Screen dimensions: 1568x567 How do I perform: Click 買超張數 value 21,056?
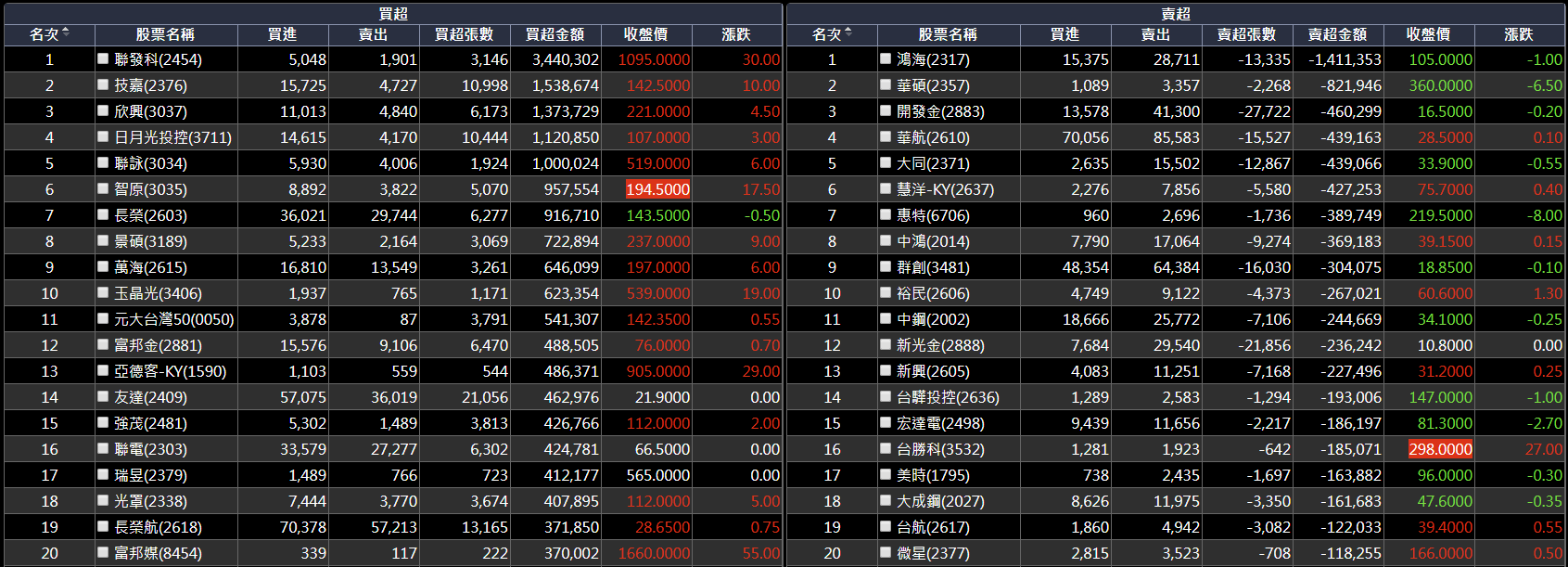pos(485,397)
